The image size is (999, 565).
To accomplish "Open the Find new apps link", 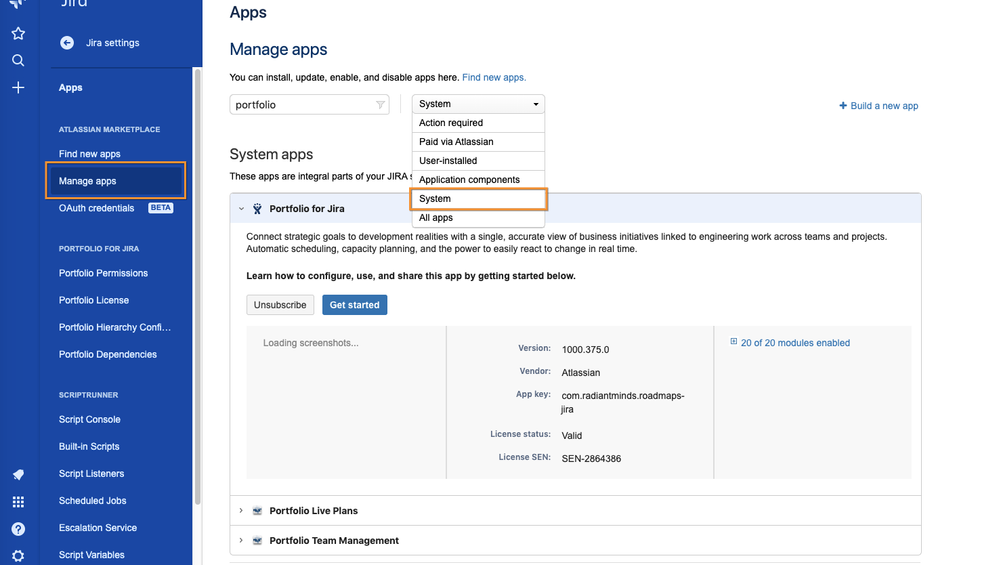I will coord(494,77).
